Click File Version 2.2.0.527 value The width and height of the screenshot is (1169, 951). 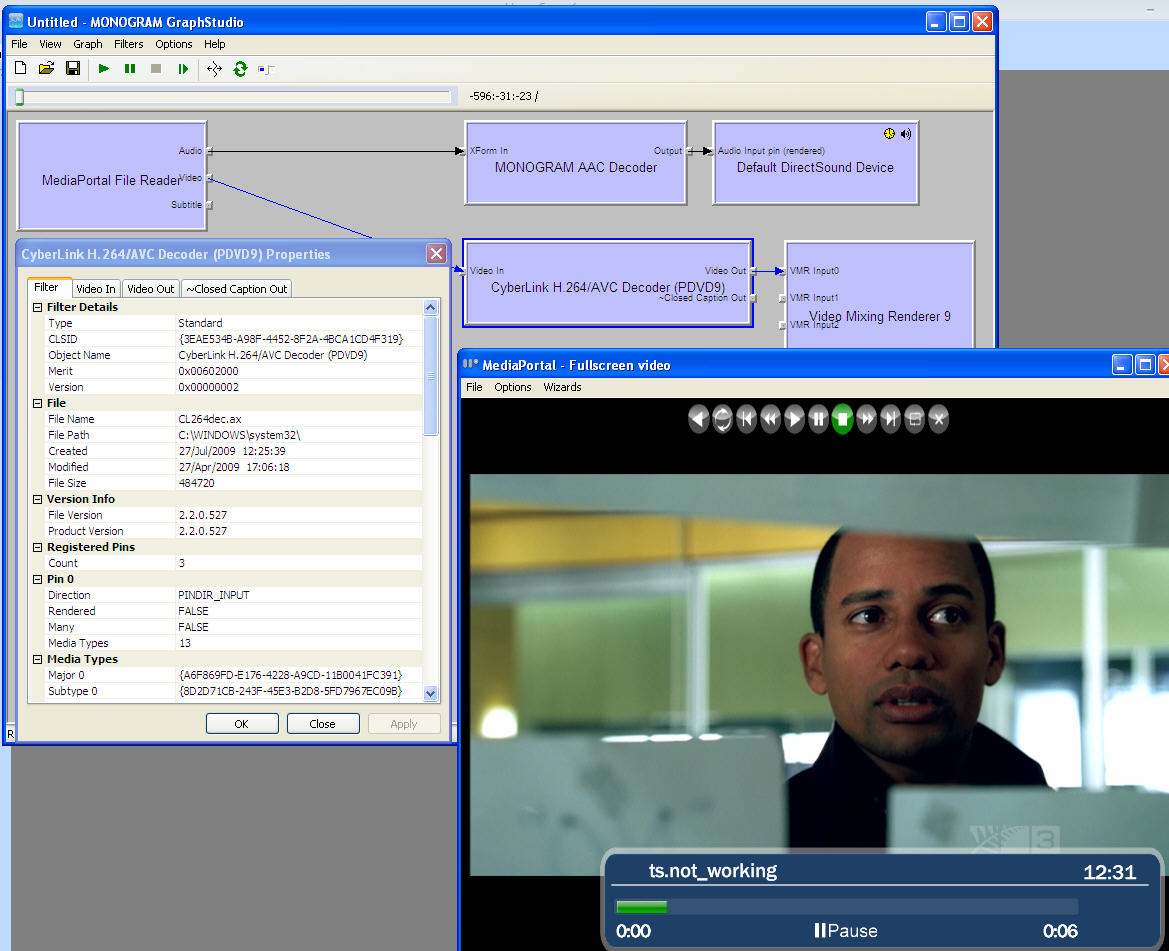(x=202, y=515)
